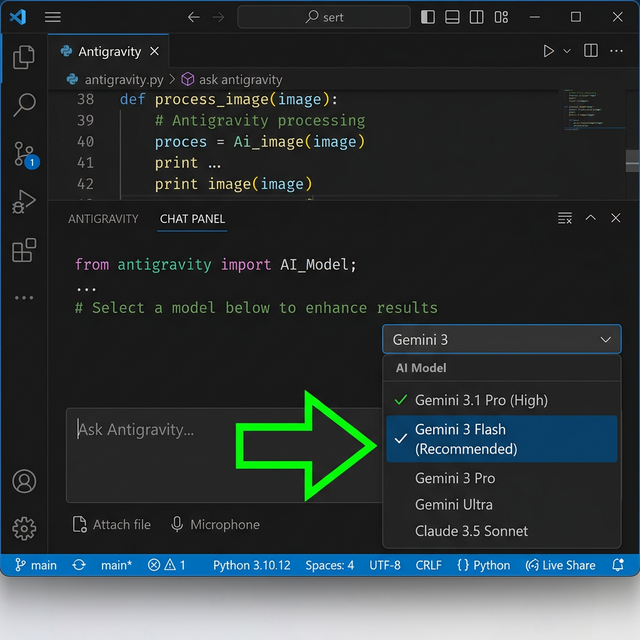Collapse the panel using chevron up

pyautogui.click(x=590, y=218)
